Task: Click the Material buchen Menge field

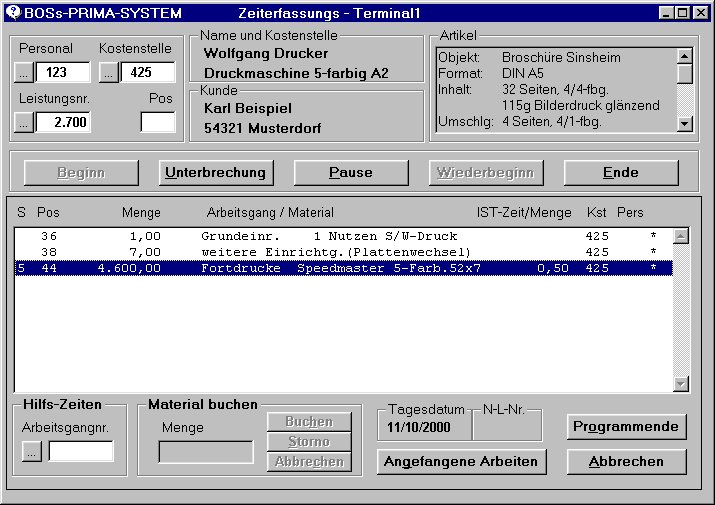Action: tap(206, 452)
